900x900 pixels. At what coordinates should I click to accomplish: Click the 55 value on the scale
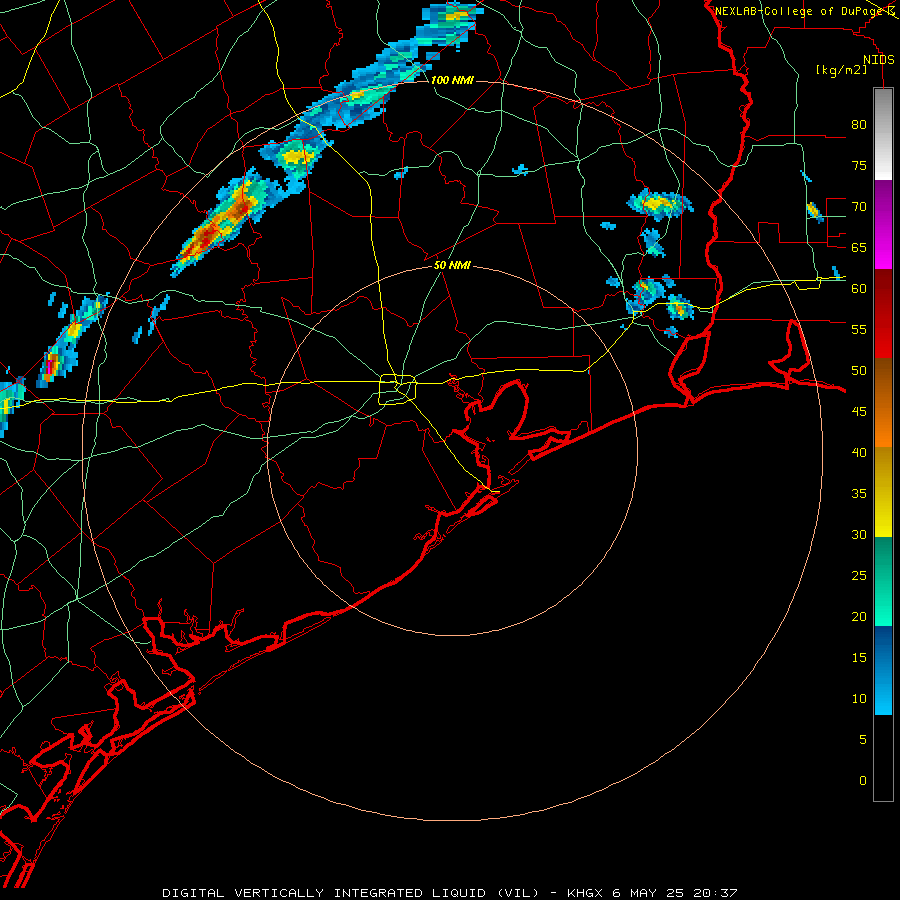859,329
